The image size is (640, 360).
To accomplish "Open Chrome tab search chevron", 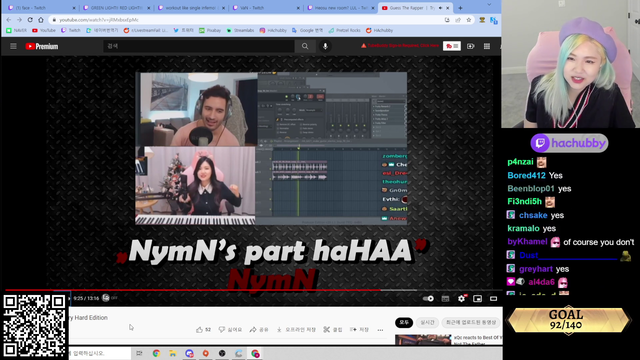I will (489, 4).
